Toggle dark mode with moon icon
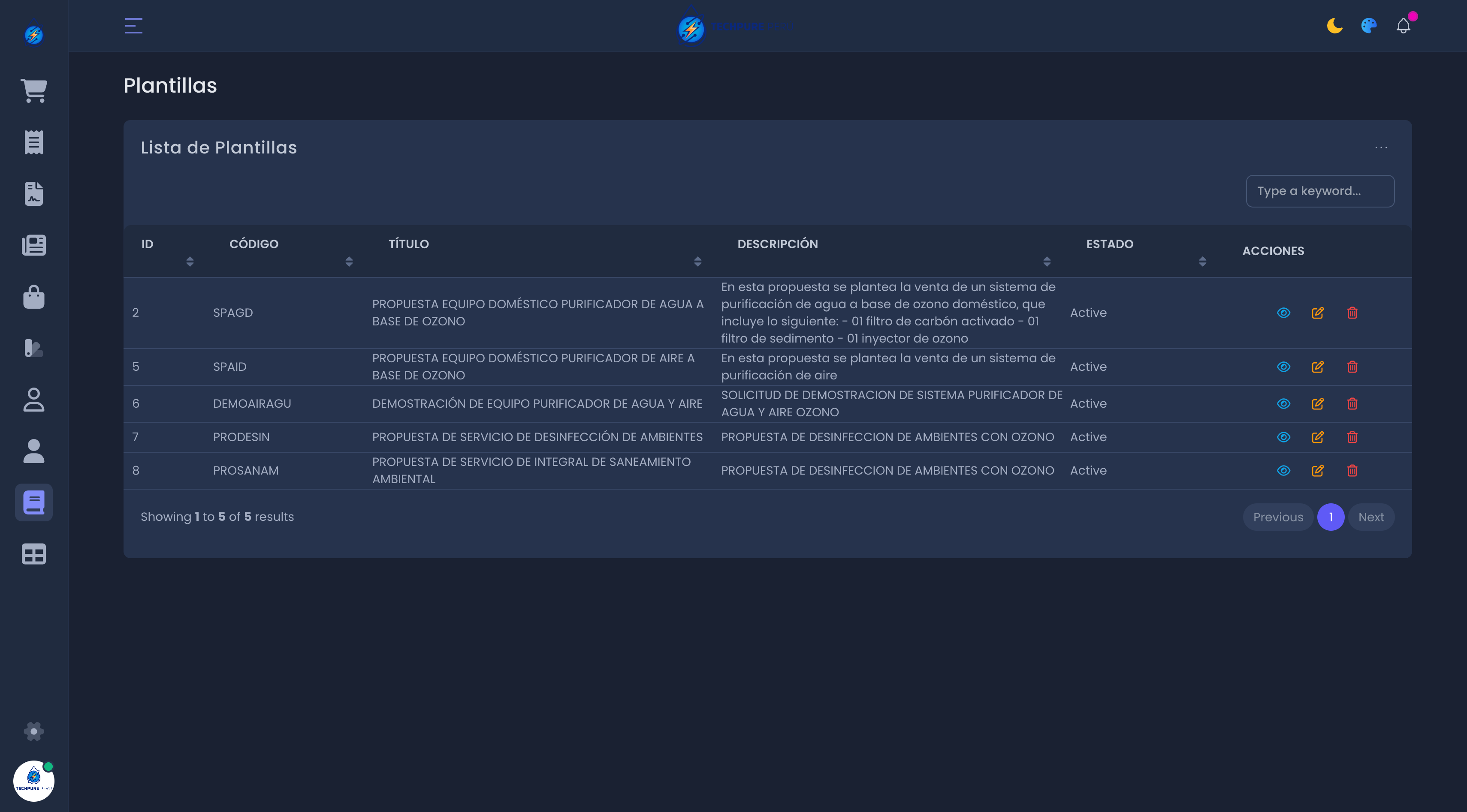 (x=1334, y=26)
